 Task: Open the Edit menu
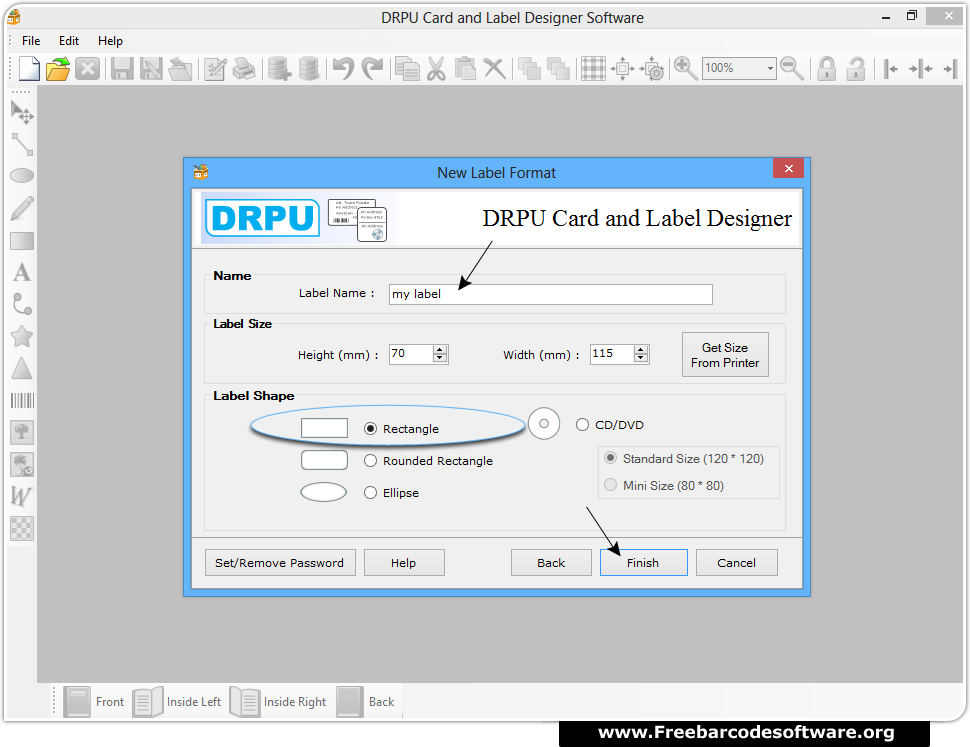click(x=69, y=41)
